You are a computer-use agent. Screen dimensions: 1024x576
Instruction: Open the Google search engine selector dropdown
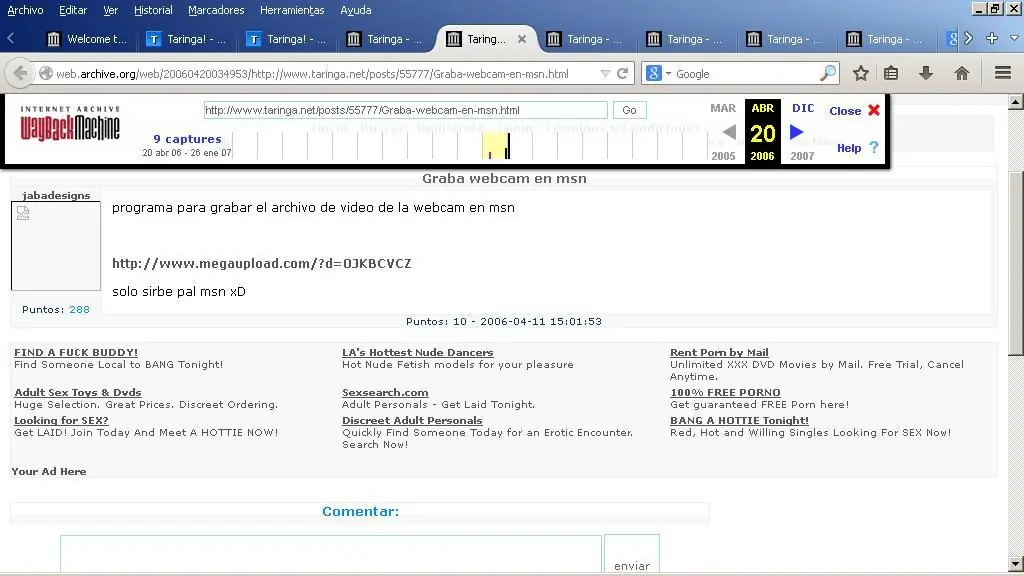point(657,73)
